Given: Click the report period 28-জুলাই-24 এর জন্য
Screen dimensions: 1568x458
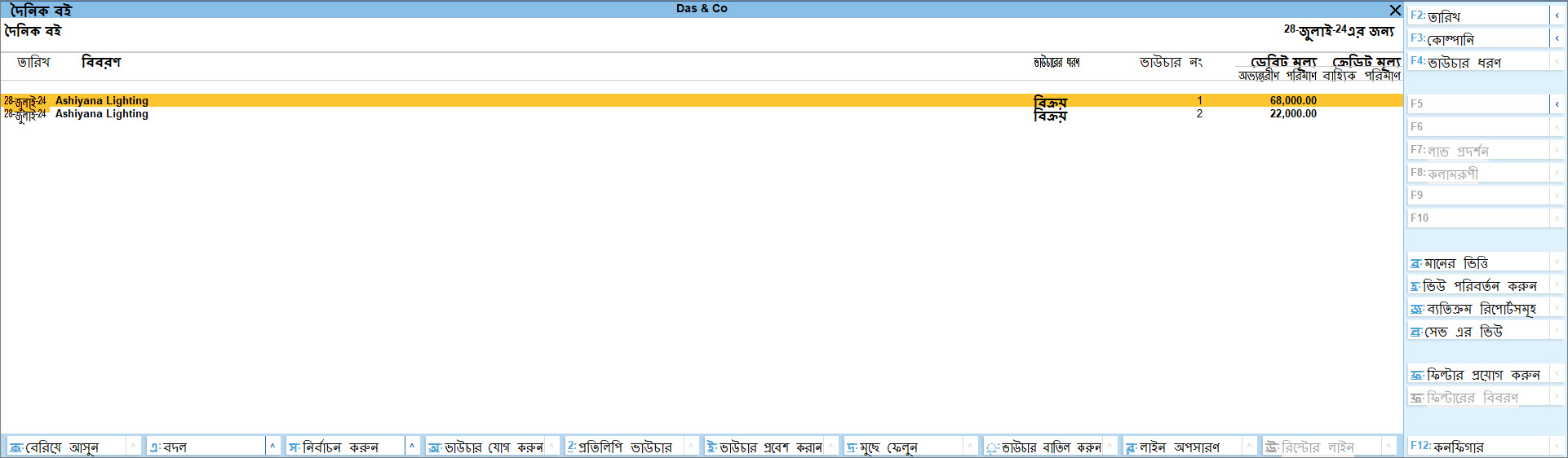Looking at the screenshot, I should point(1339,31).
